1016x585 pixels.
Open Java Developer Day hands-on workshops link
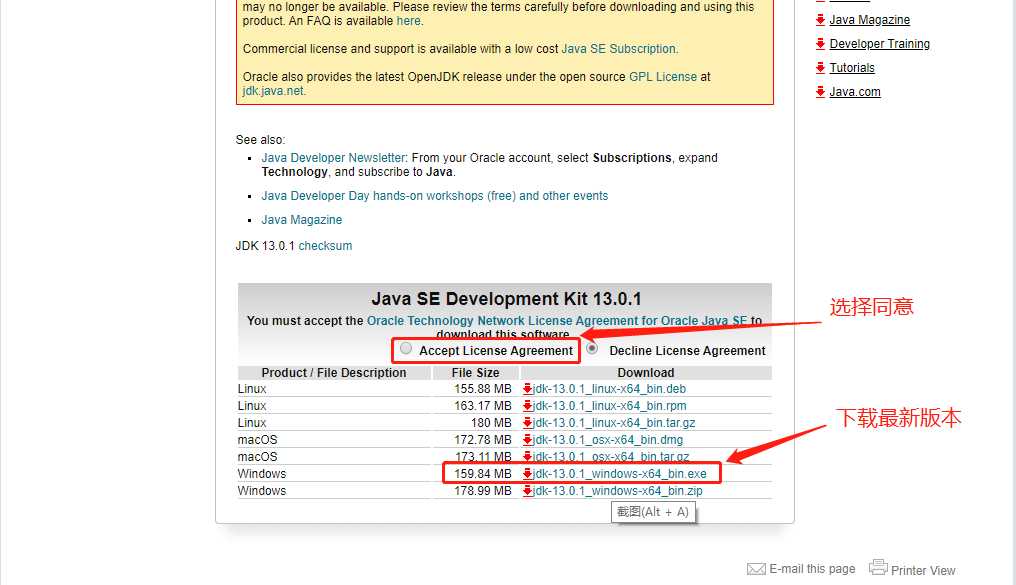(435, 196)
